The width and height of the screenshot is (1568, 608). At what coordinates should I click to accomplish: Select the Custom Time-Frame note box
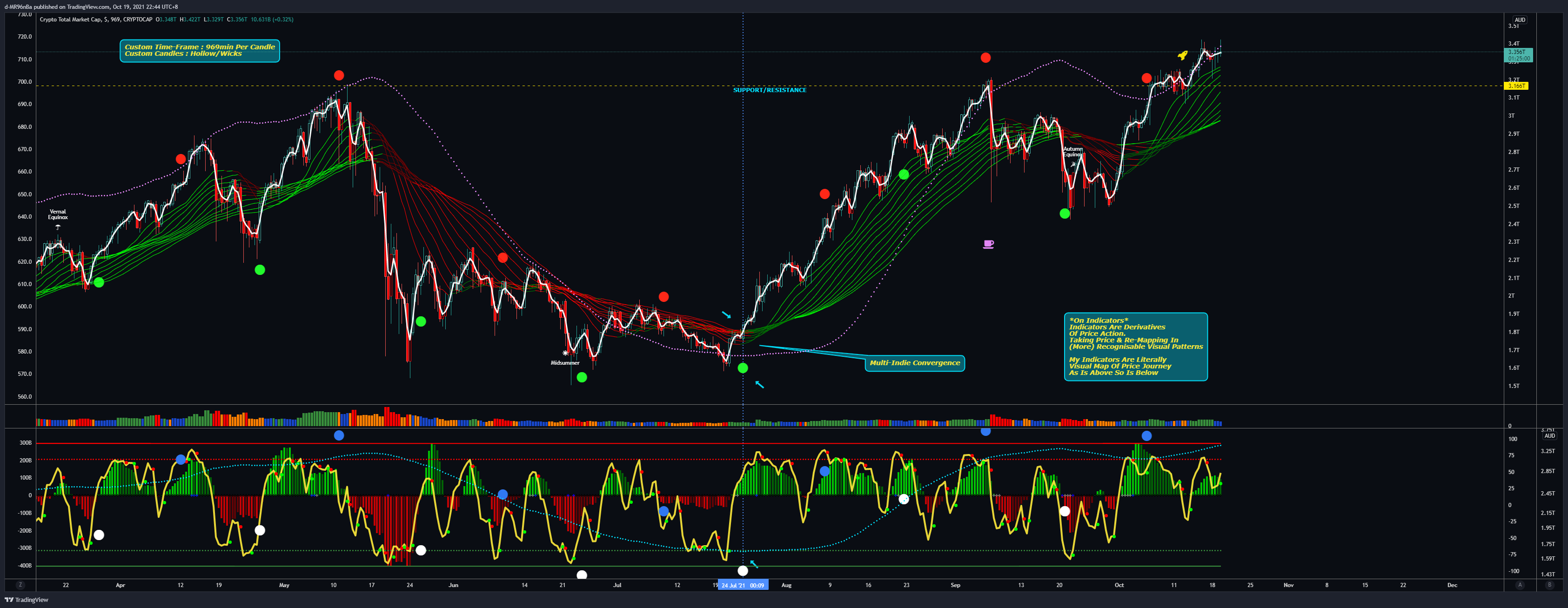click(x=200, y=51)
